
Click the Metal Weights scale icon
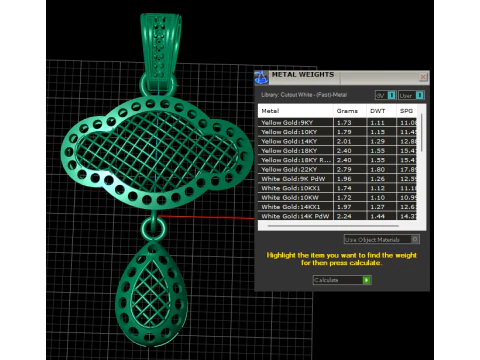[x=261, y=78]
